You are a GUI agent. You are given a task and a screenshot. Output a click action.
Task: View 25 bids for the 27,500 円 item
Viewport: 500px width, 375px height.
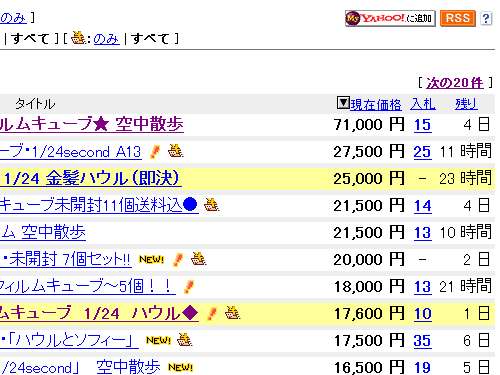click(422, 152)
